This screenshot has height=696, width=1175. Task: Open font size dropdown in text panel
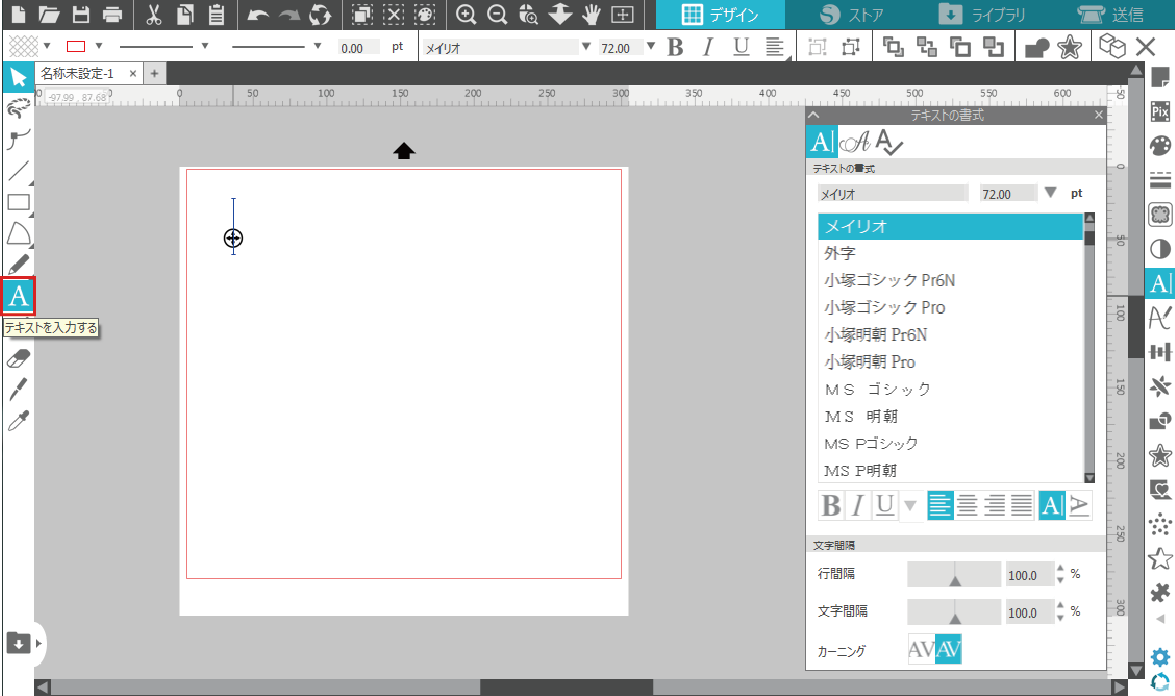1050,193
